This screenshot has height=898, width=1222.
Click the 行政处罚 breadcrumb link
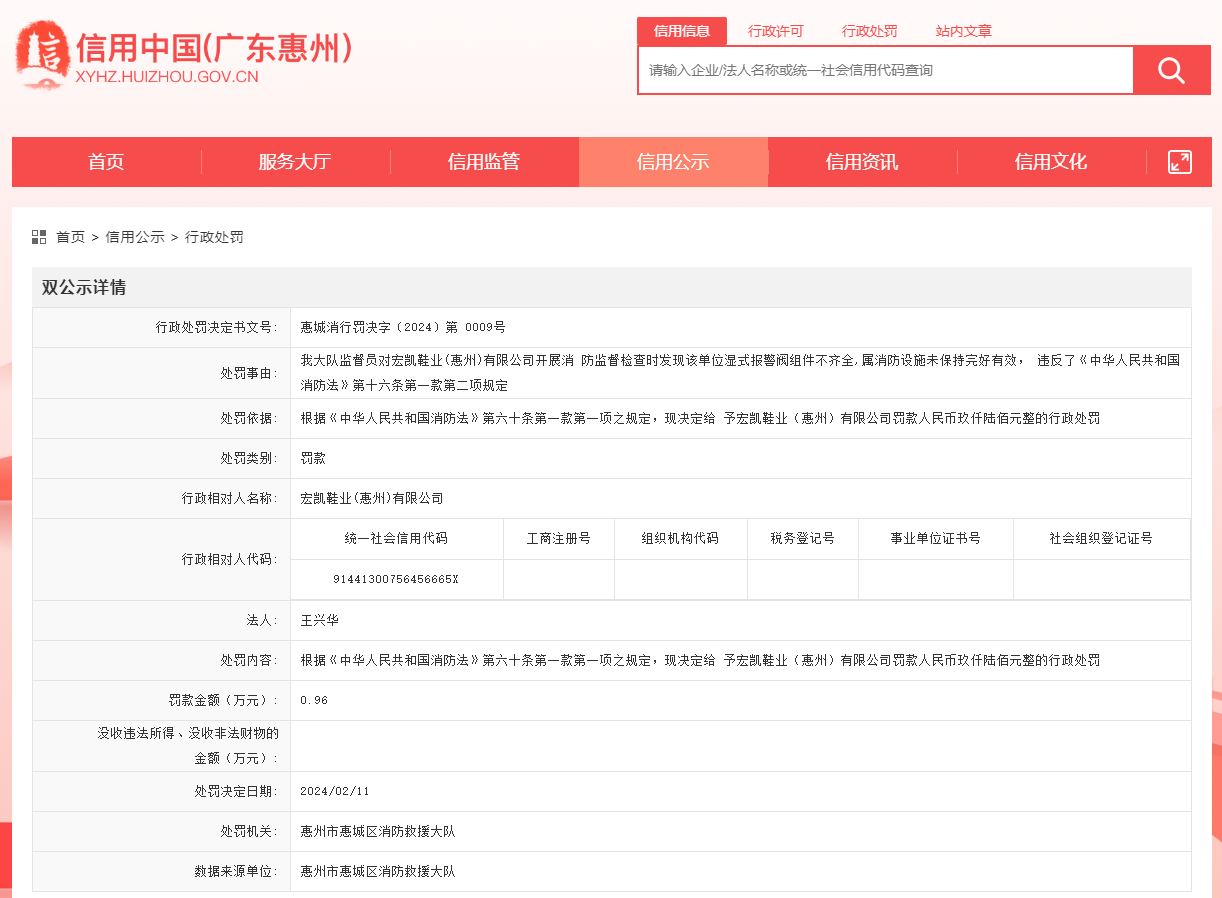(x=214, y=237)
